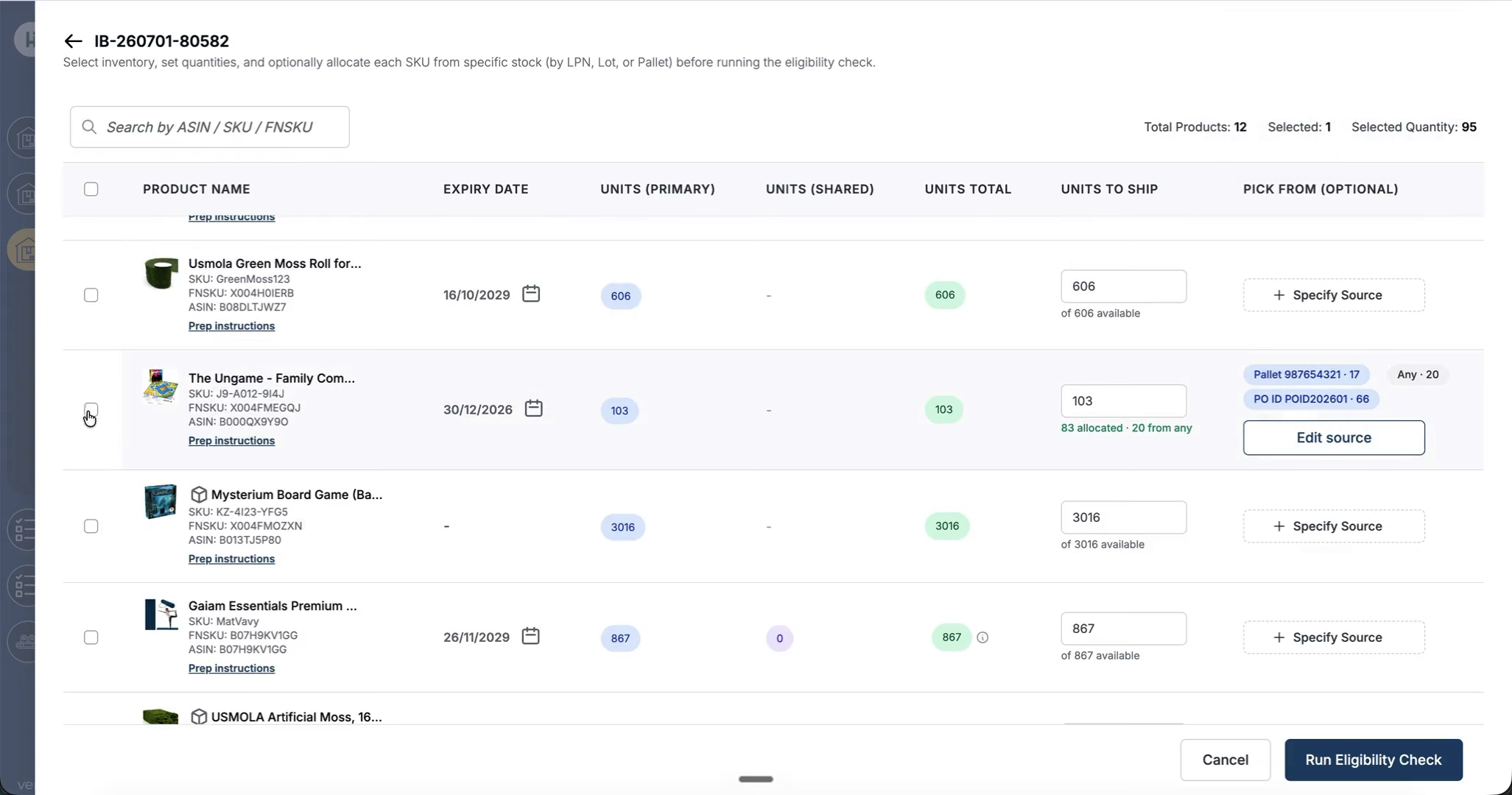1512x795 pixels.
Task: Expand Specify Source for Mysterium Board Game
Action: (x=1334, y=526)
